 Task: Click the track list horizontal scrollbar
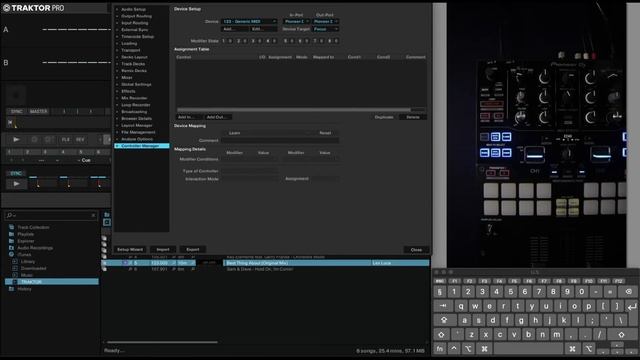(162, 342)
